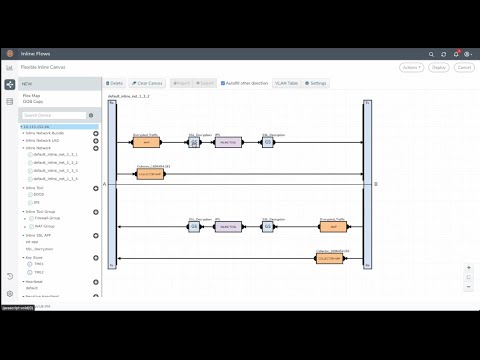
Task: Reset canvas zoom to fit
Action: click(x=469, y=277)
